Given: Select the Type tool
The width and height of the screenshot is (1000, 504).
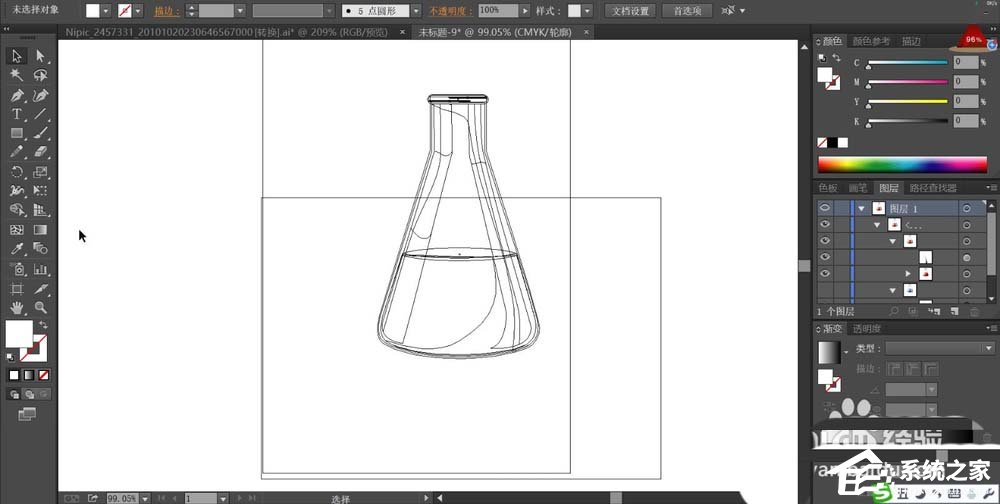Looking at the screenshot, I should (17, 115).
